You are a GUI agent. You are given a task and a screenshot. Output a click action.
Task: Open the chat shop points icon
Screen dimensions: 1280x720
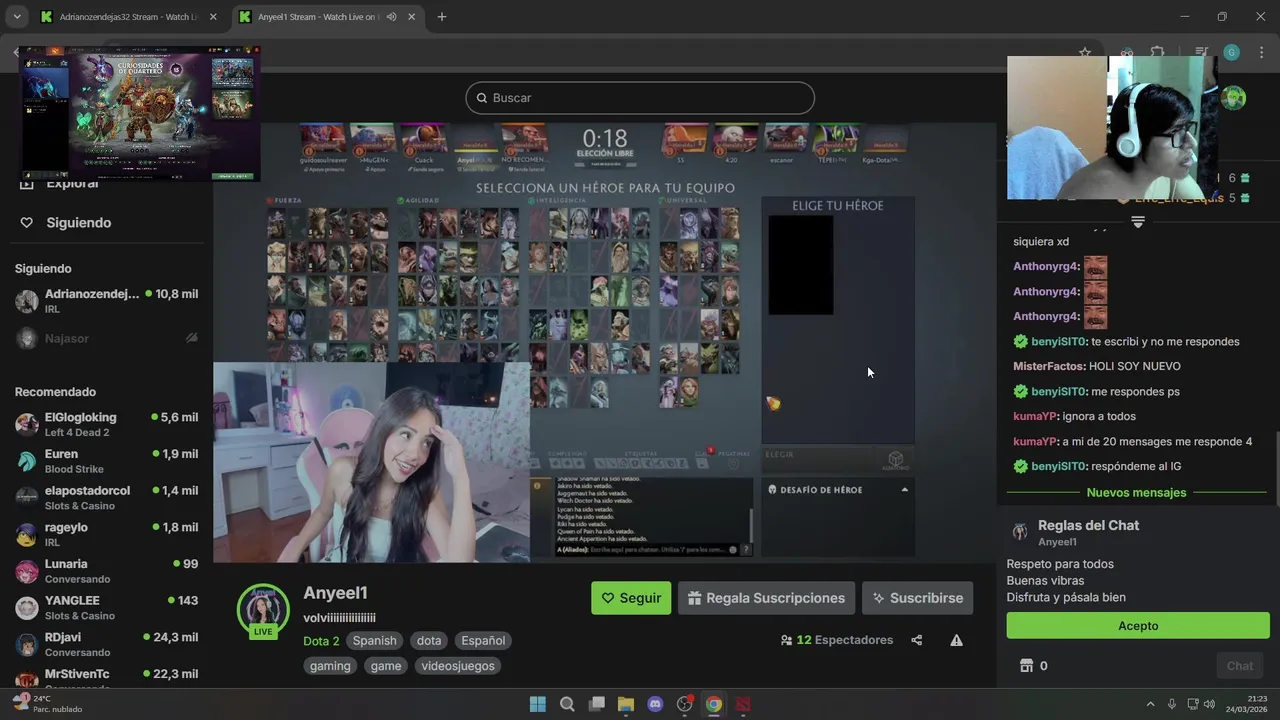pos(1025,666)
